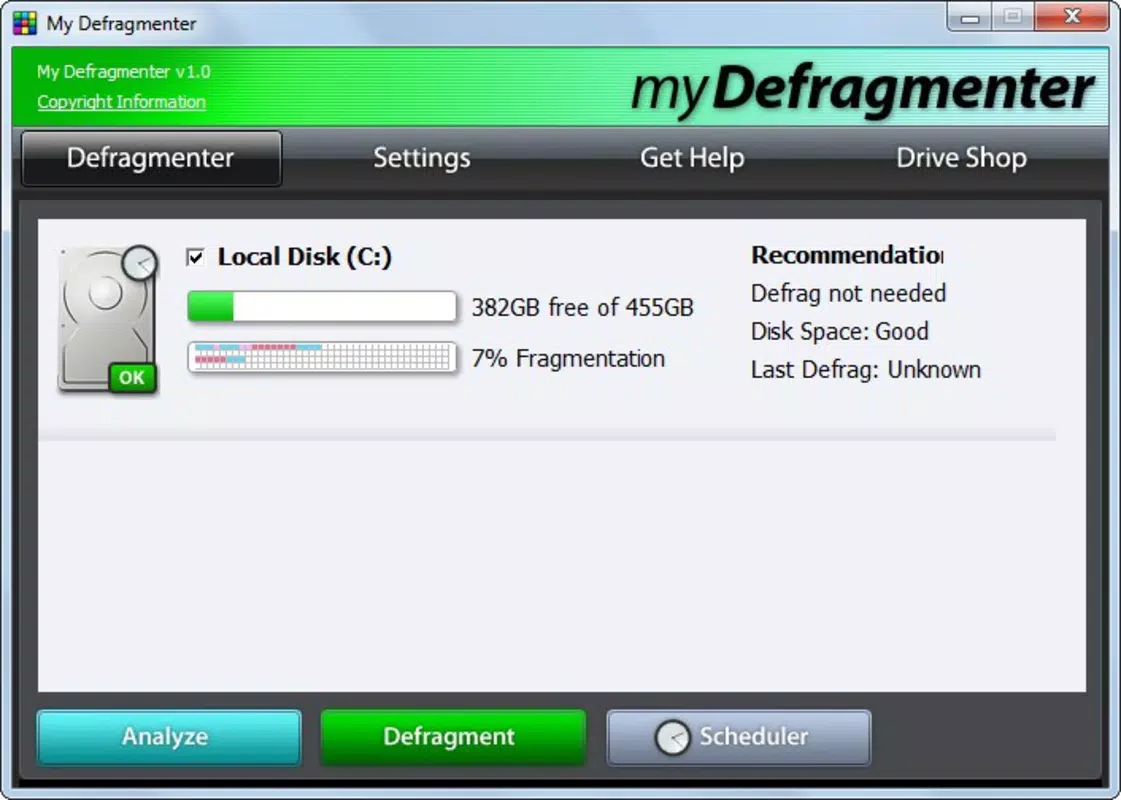Close the My Defragmenter window

(1072, 16)
